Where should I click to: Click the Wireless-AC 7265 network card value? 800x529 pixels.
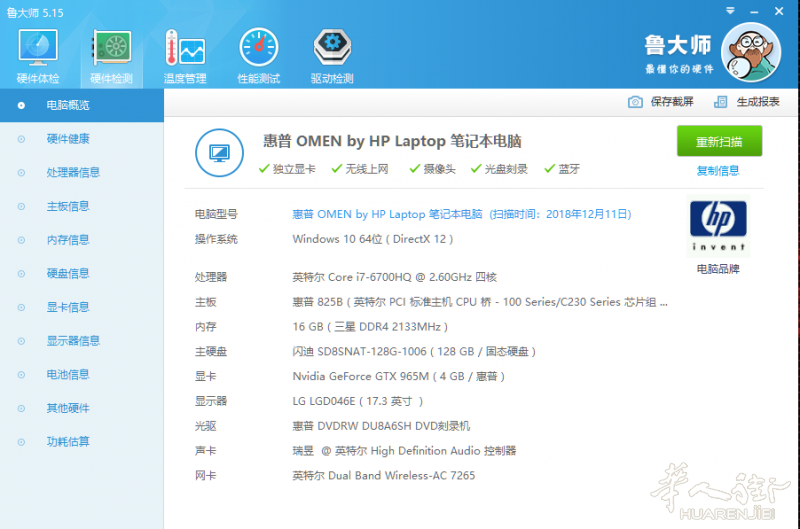pyautogui.click(x=384, y=475)
